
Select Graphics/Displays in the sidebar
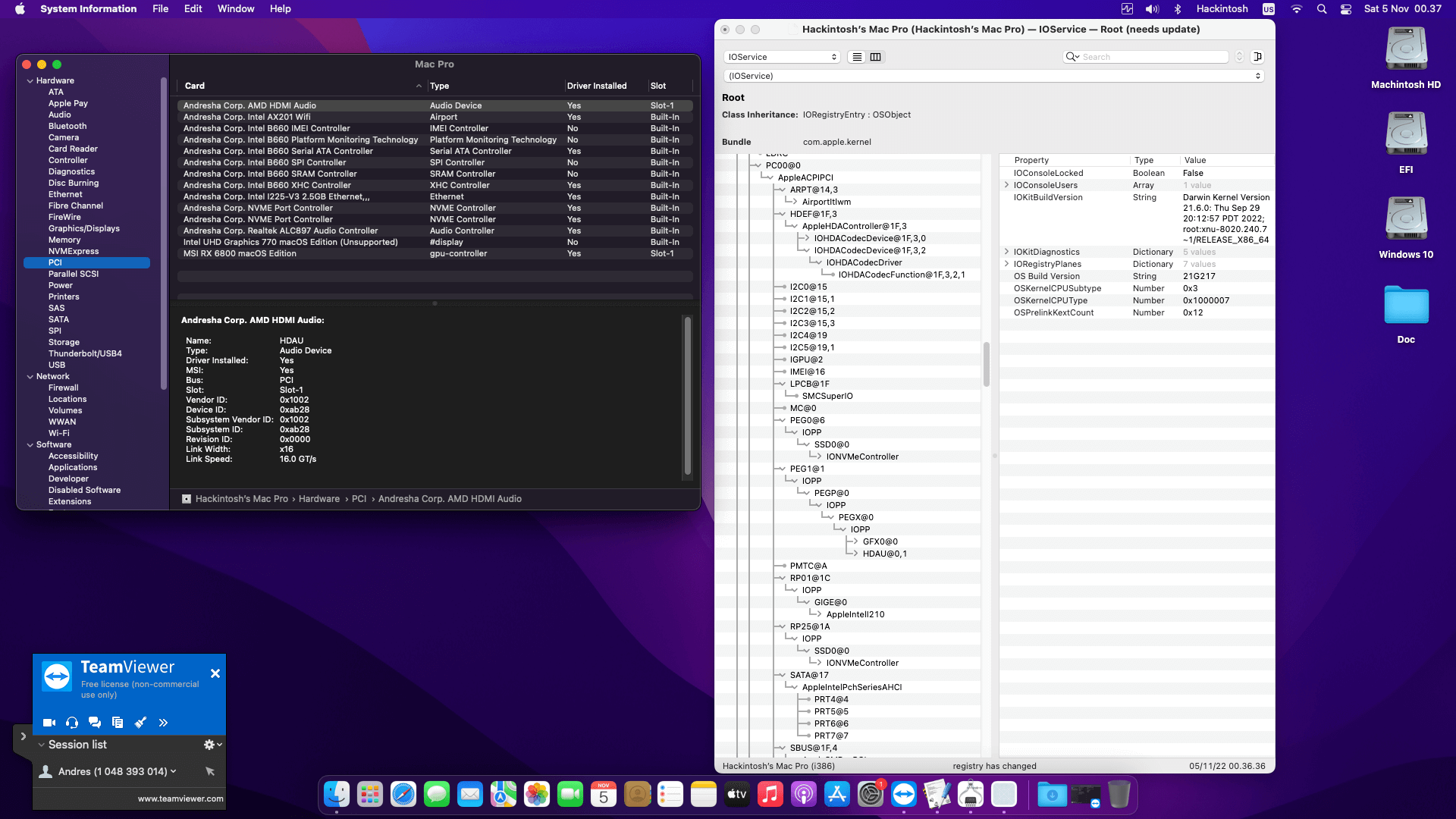(84, 228)
